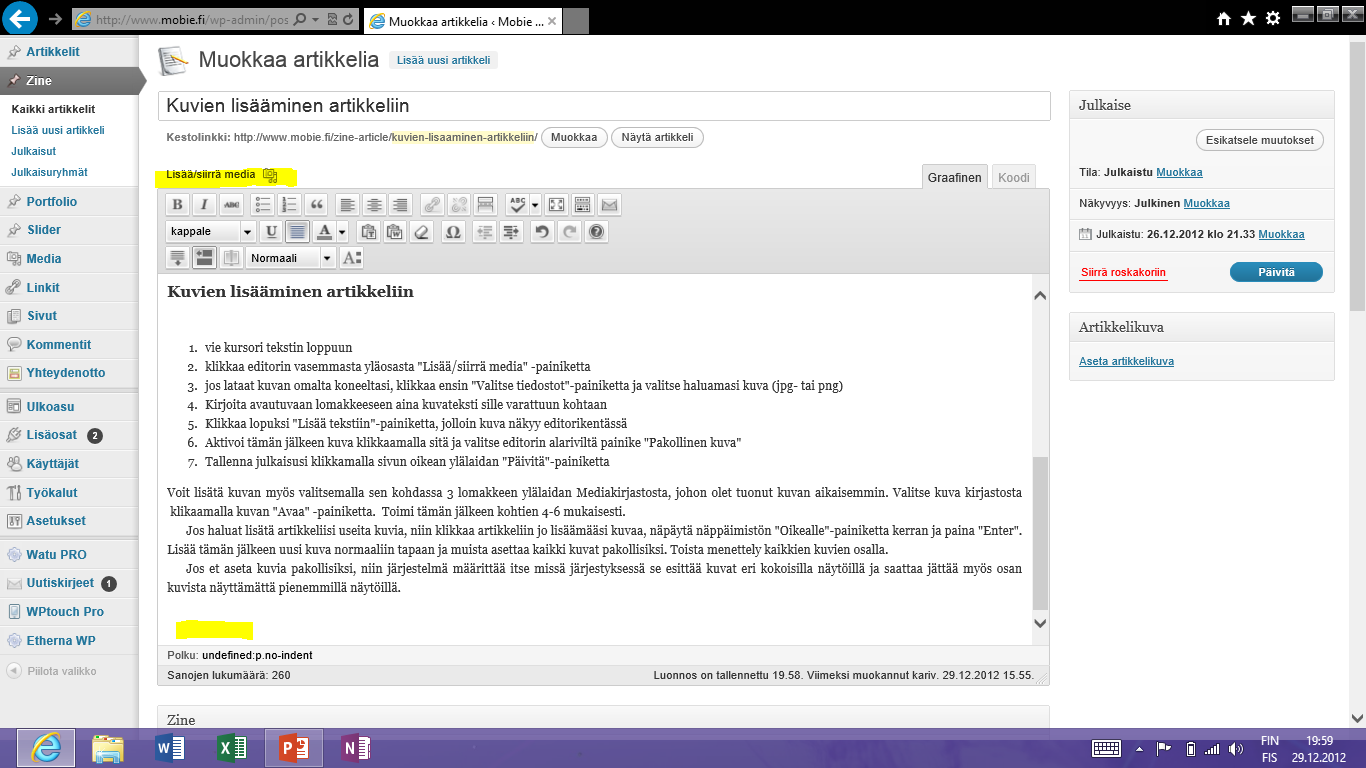Insert a blockquote
The image size is (1366, 768).
point(317,205)
